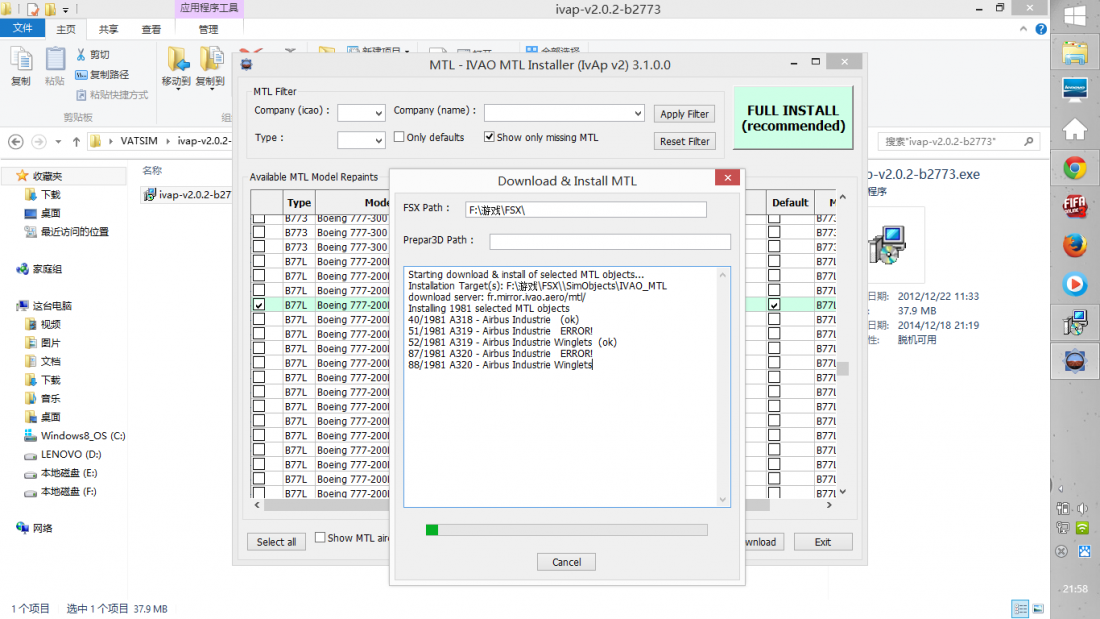Screen dimensions: 1100x619
Task: Switch to the 主页 (Home) ribbon tab
Action: [66, 29]
